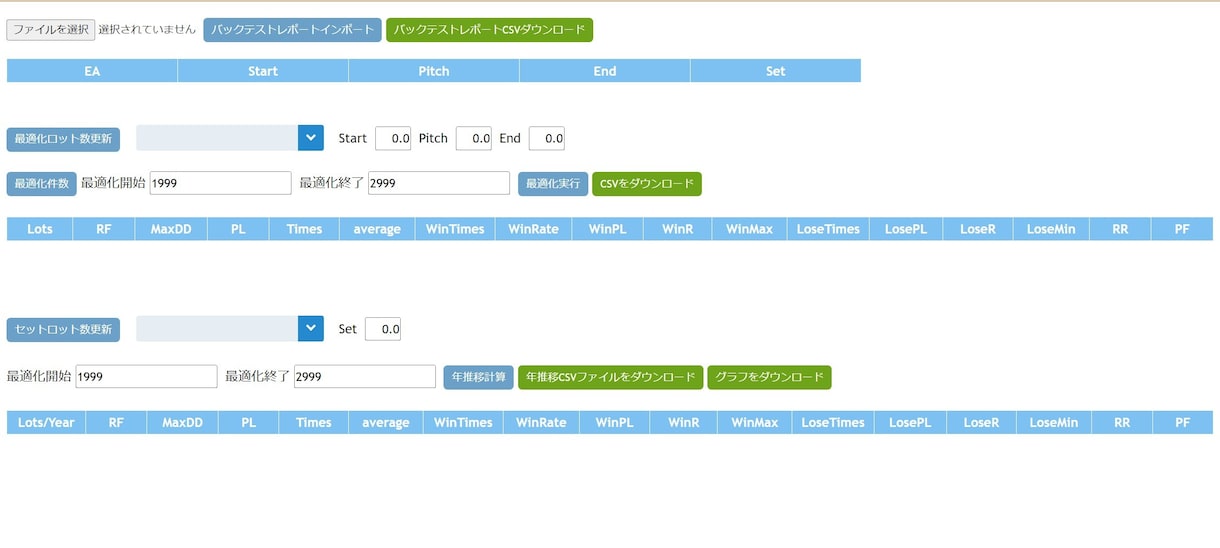Screen dimensions: 1220x548
Task: Click 年推移計算 button
Action: pos(479,377)
